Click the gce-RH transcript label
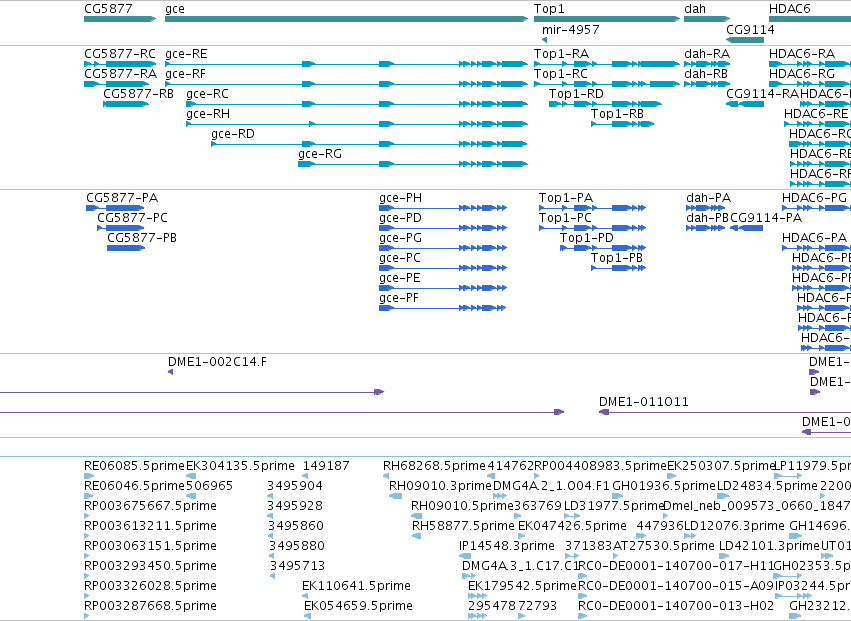The height and width of the screenshot is (621, 851). point(208,115)
